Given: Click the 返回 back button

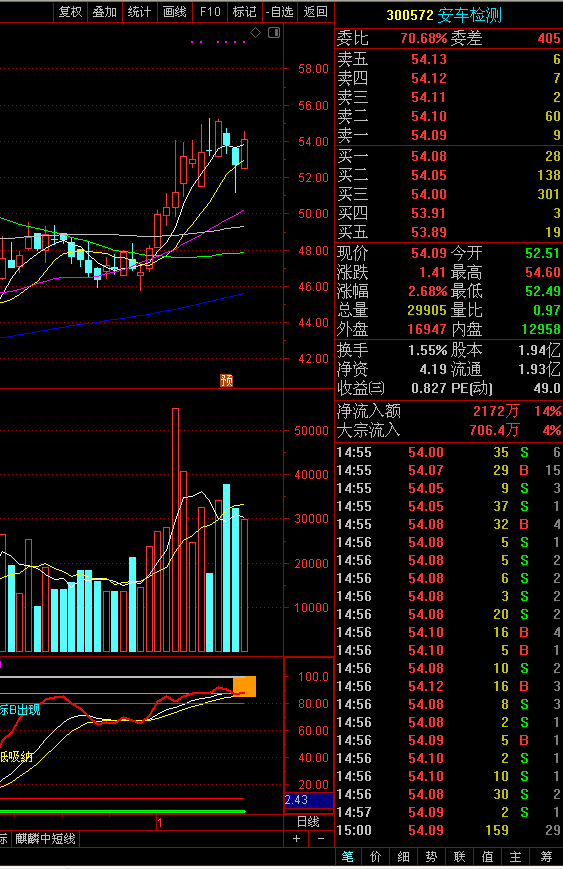Looking at the screenshot, I should (x=315, y=12).
